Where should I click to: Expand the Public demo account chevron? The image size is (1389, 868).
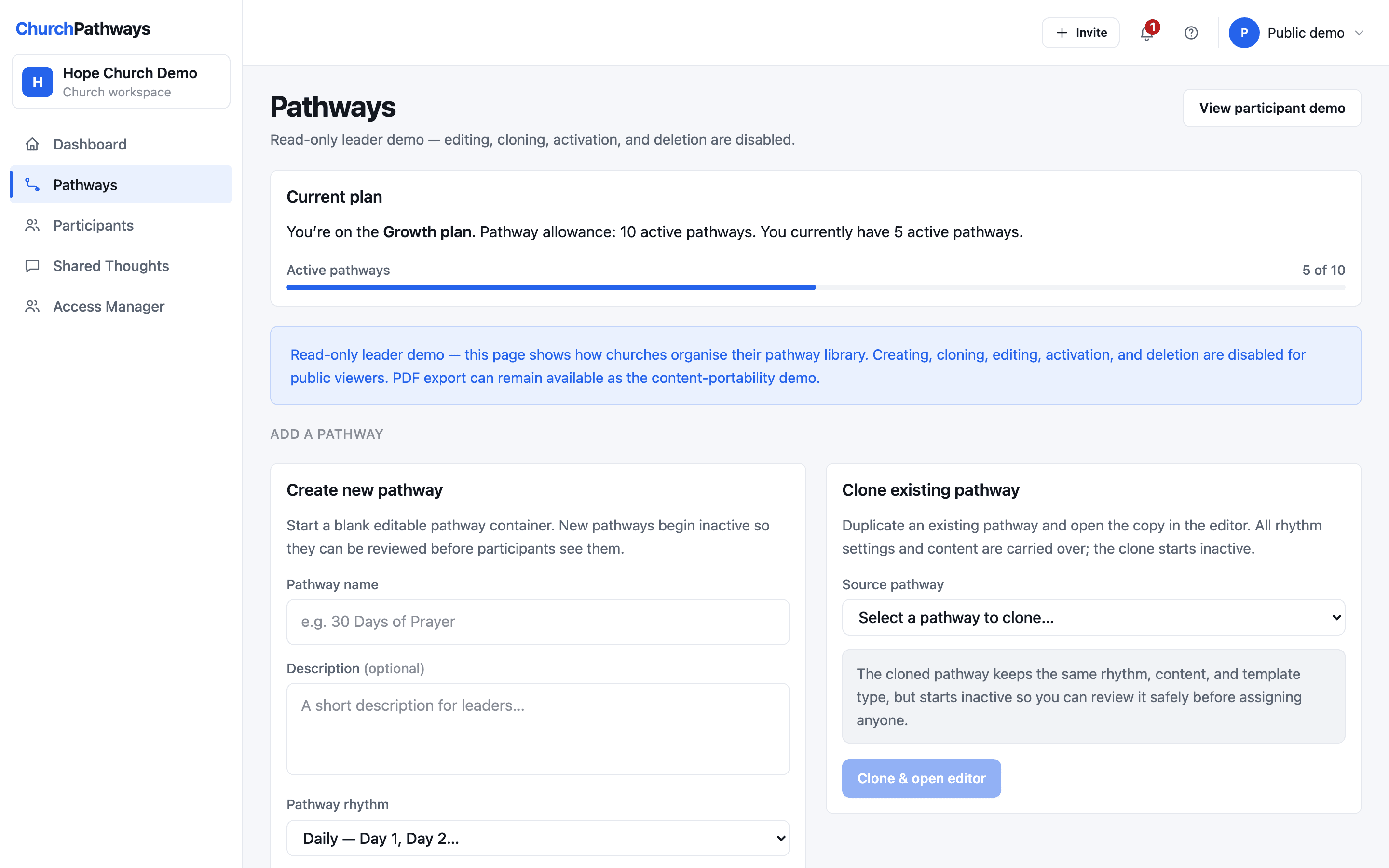pyautogui.click(x=1359, y=33)
